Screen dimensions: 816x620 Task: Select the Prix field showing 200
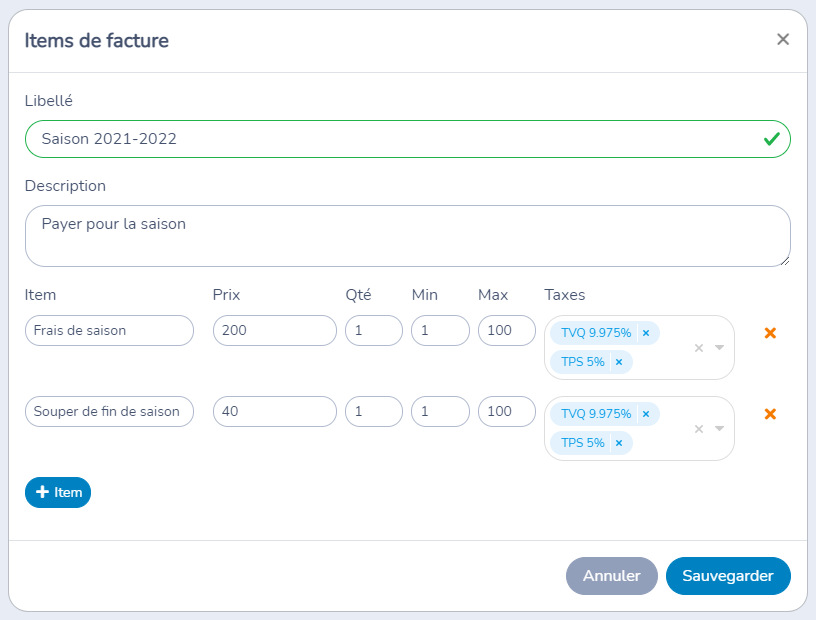[x=274, y=331]
